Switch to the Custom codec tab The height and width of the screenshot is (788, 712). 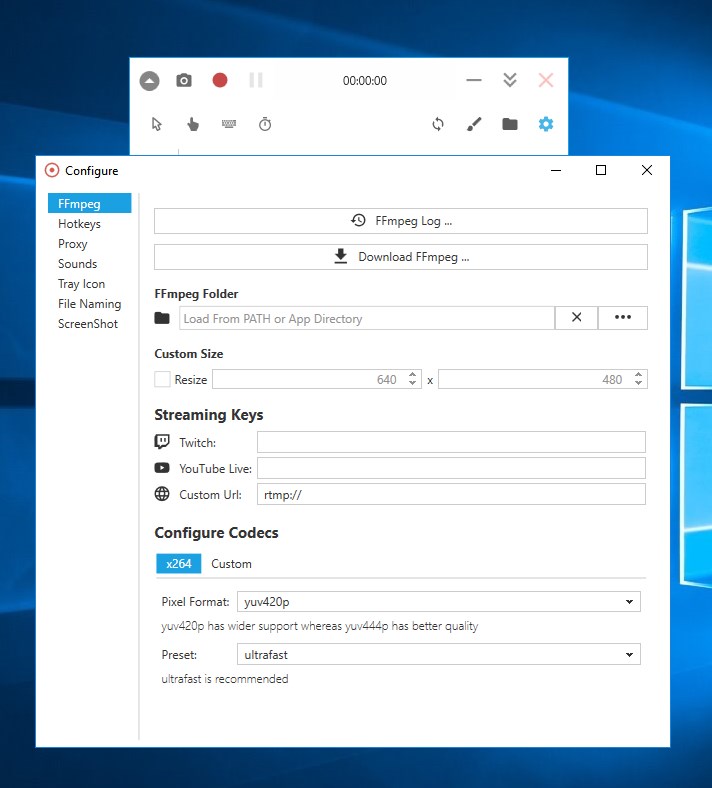click(231, 564)
